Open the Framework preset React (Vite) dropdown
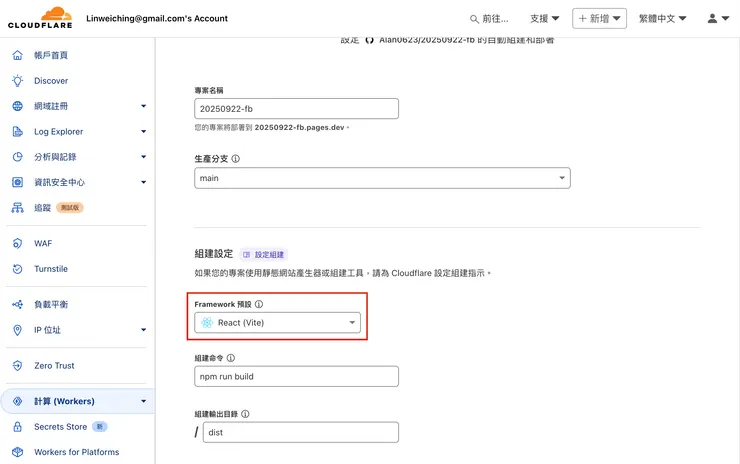The width and height of the screenshot is (740, 464). point(278,323)
